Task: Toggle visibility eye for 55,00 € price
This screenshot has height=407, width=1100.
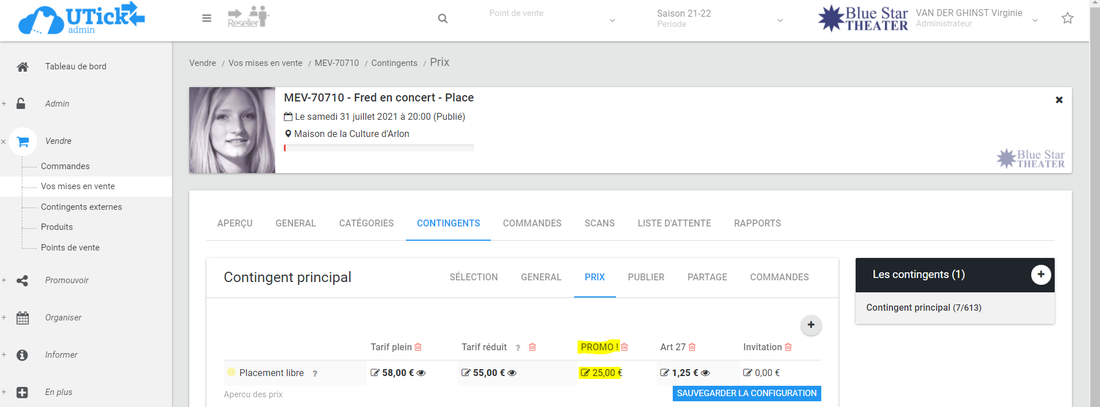Action: tap(512, 373)
